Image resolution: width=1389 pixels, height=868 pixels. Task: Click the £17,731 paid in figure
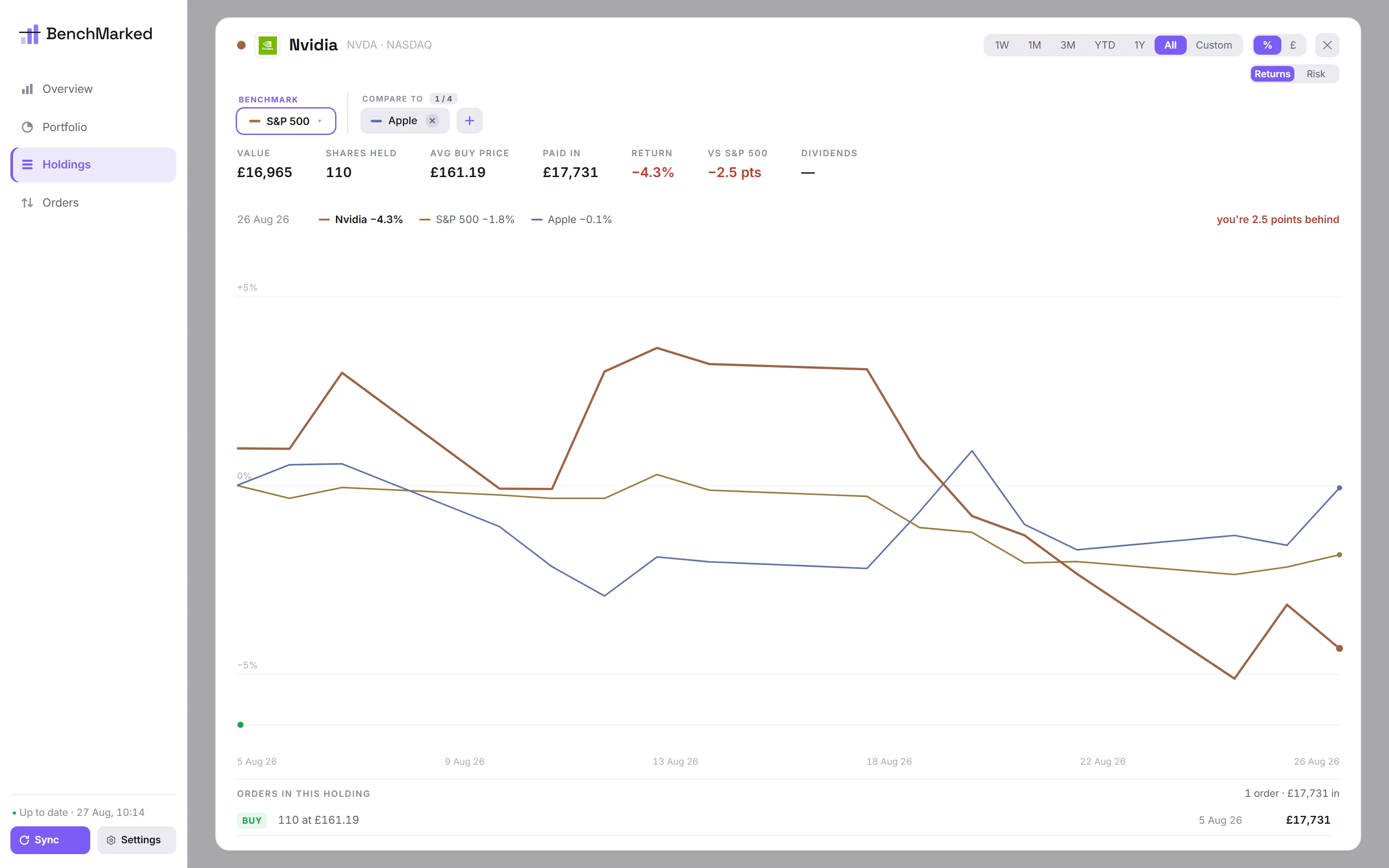570,172
